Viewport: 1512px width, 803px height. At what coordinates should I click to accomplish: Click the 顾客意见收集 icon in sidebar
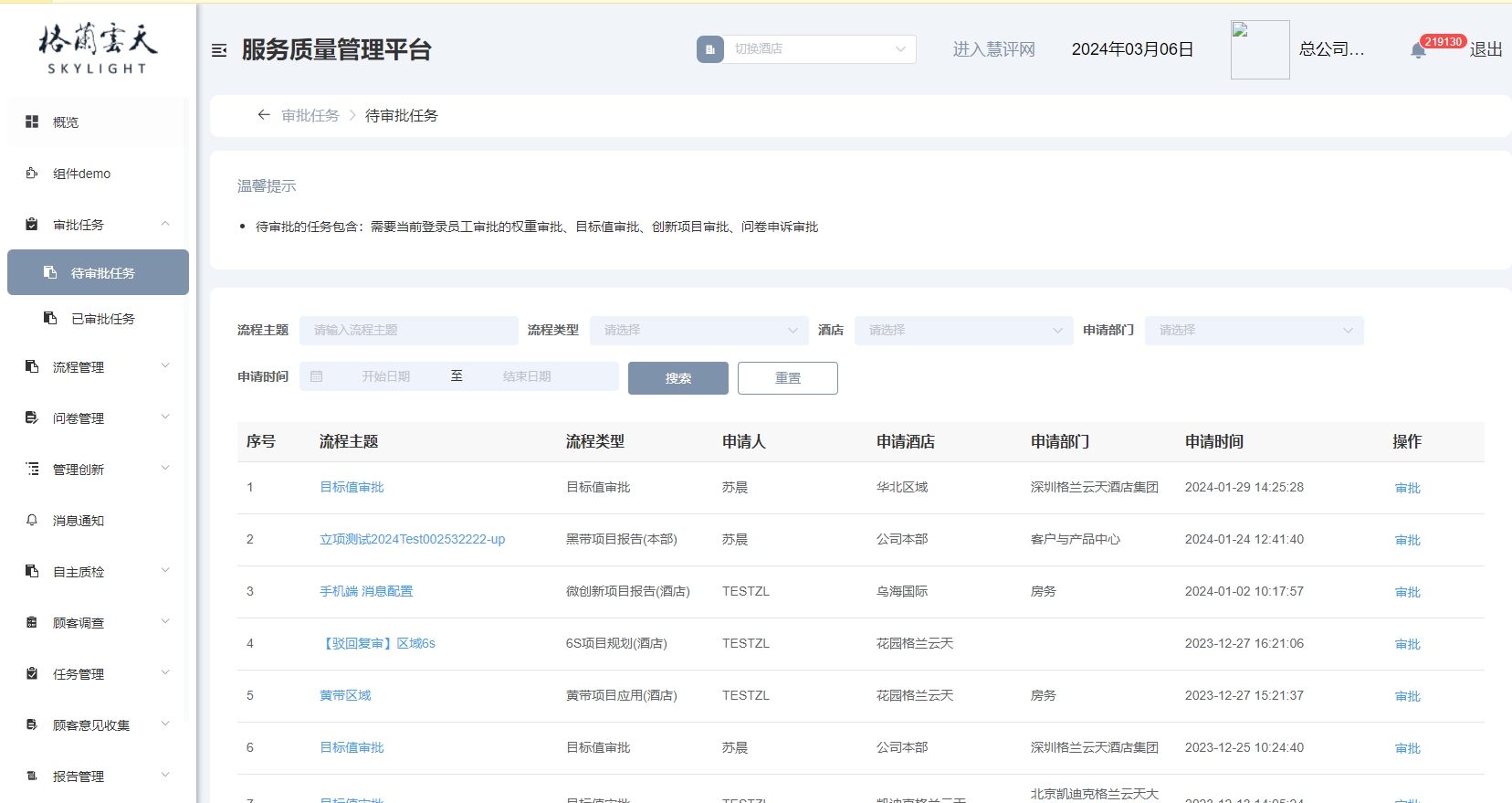(x=32, y=724)
